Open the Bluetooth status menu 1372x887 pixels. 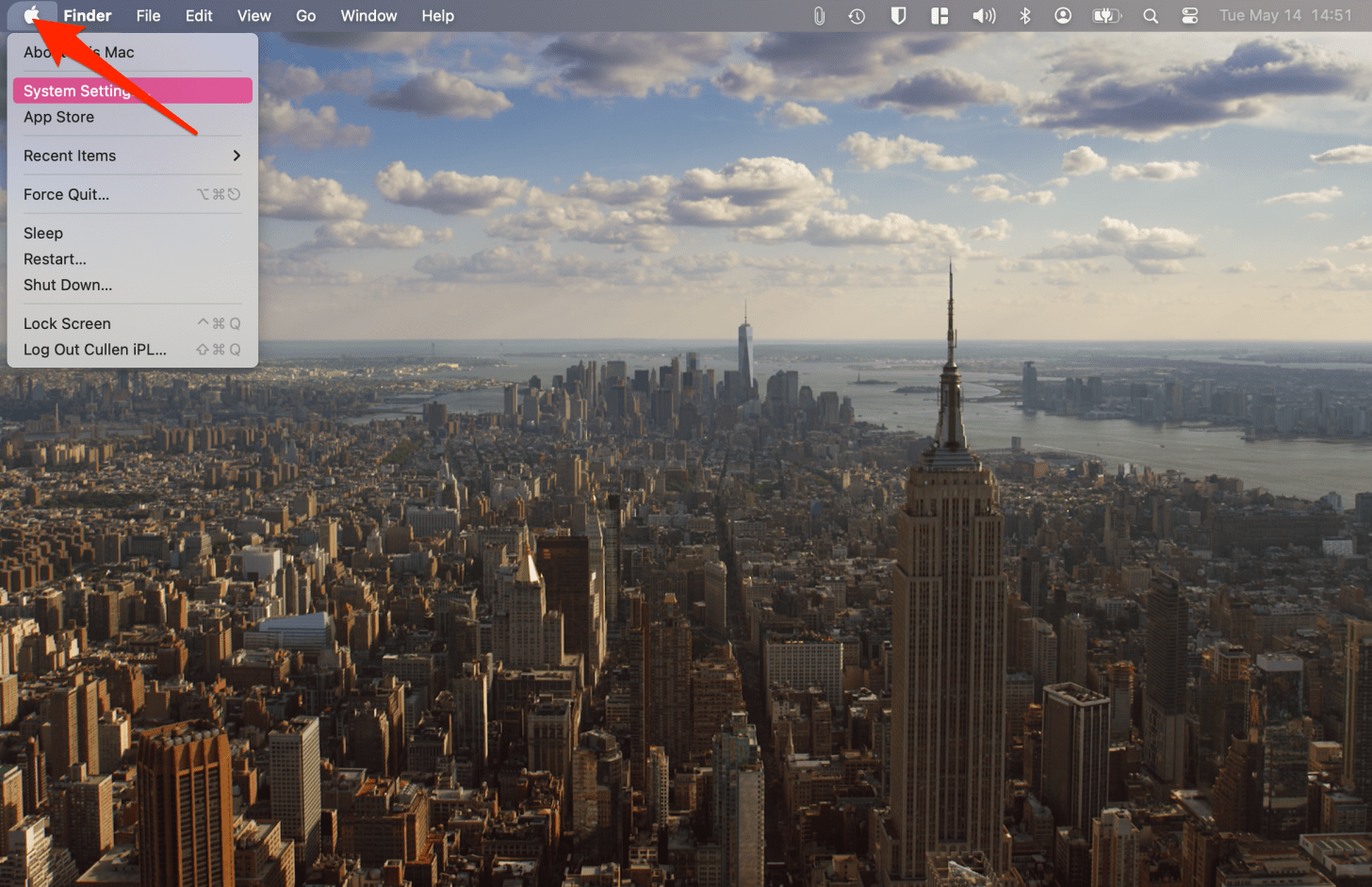pos(1025,16)
